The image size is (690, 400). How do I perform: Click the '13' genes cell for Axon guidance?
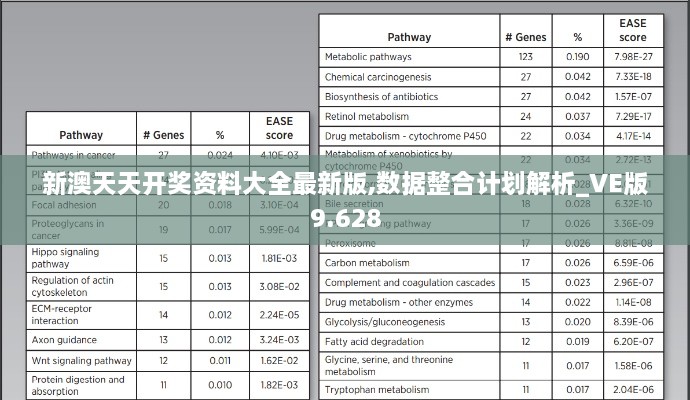point(163,340)
